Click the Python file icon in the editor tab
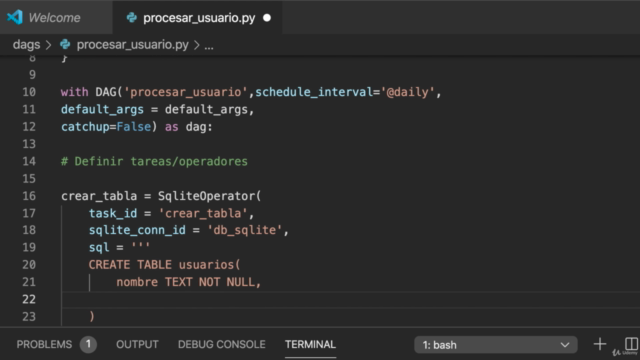The width and height of the screenshot is (640, 360). click(131, 18)
